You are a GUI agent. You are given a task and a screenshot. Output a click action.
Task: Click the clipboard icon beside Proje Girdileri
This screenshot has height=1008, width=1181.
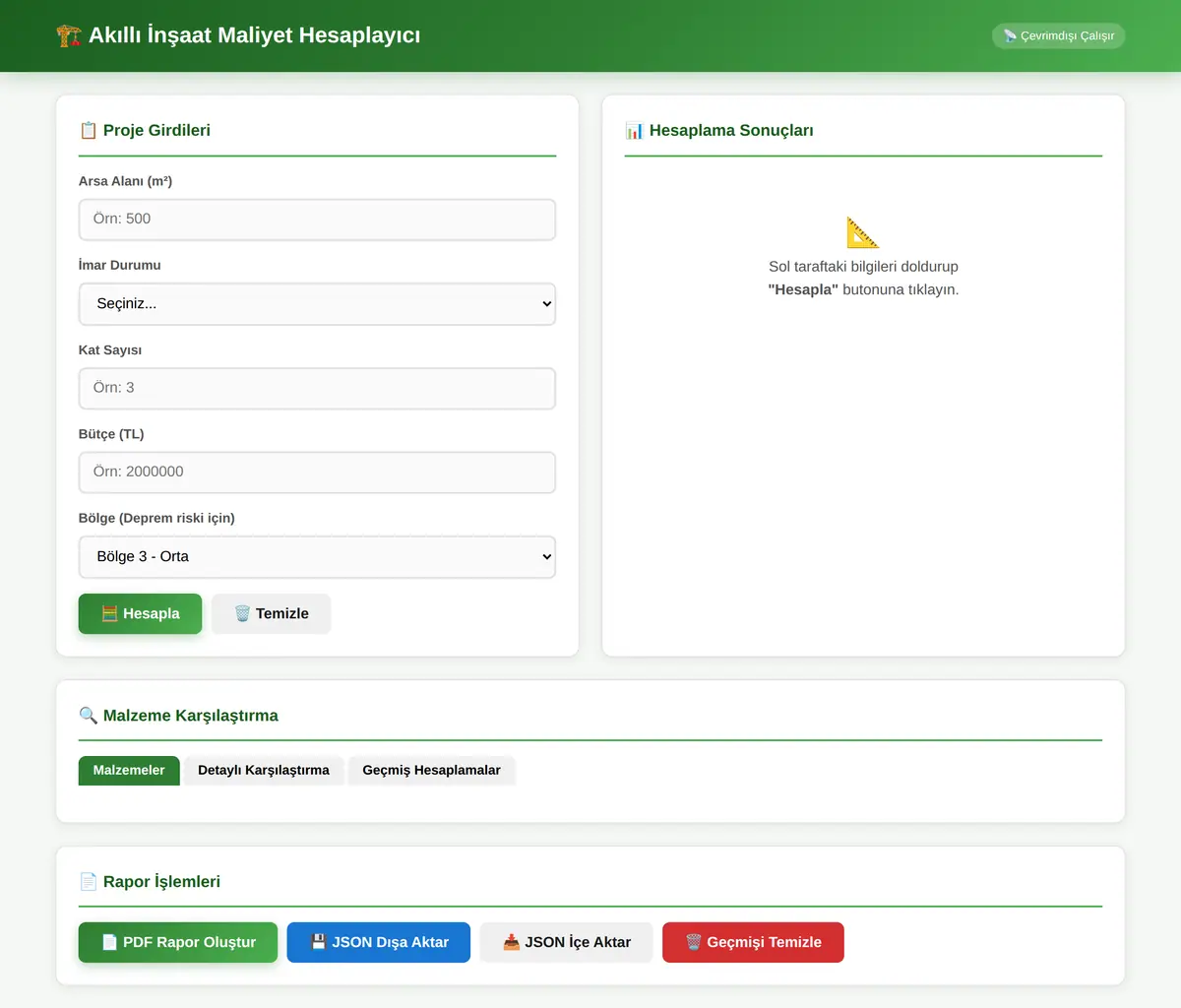(x=89, y=130)
